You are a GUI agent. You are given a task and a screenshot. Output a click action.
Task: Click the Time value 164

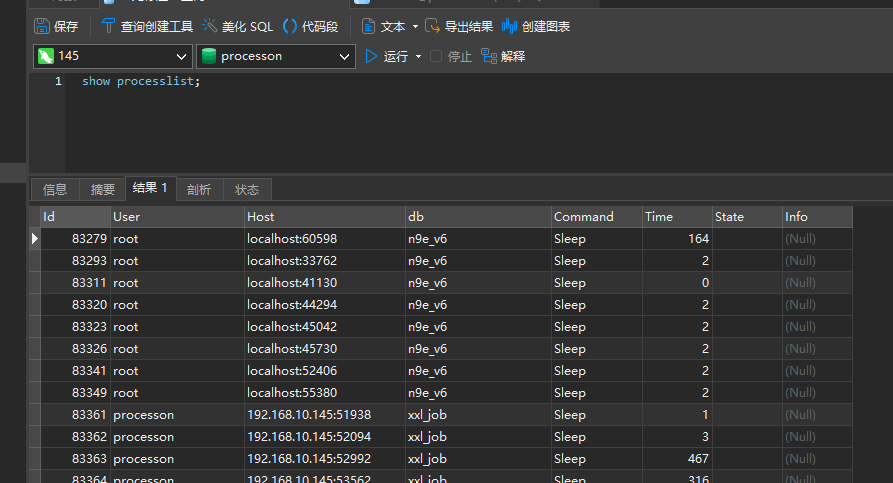point(677,239)
